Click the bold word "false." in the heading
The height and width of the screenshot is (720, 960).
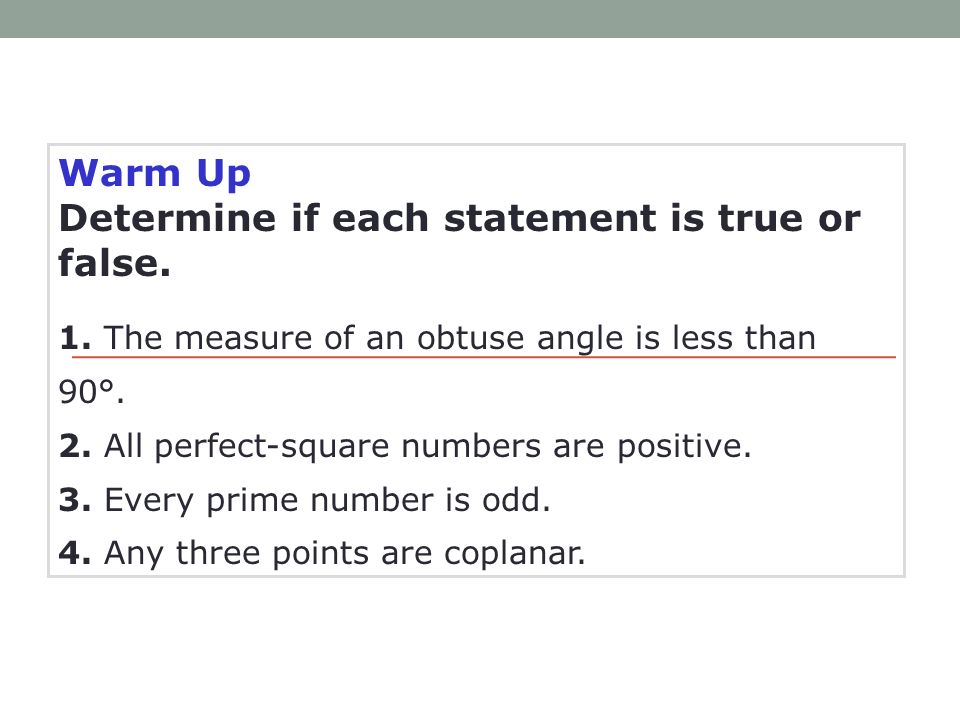click(x=114, y=263)
